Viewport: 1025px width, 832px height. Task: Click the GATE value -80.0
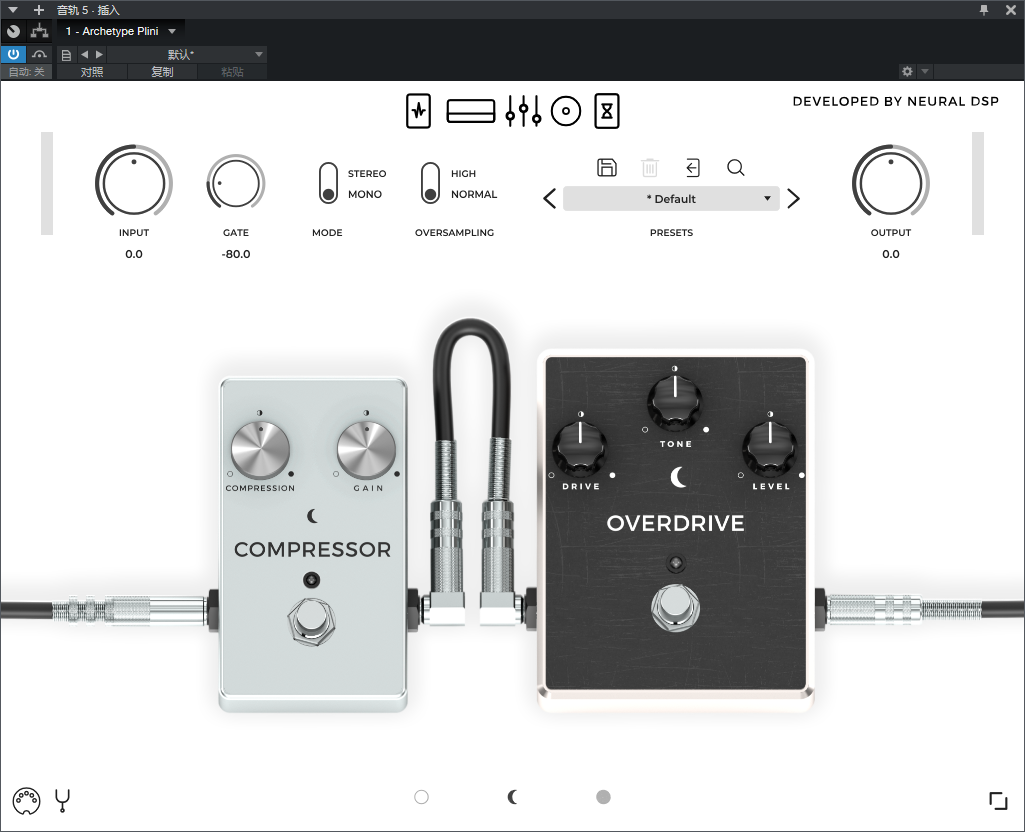[x=236, y=254]
